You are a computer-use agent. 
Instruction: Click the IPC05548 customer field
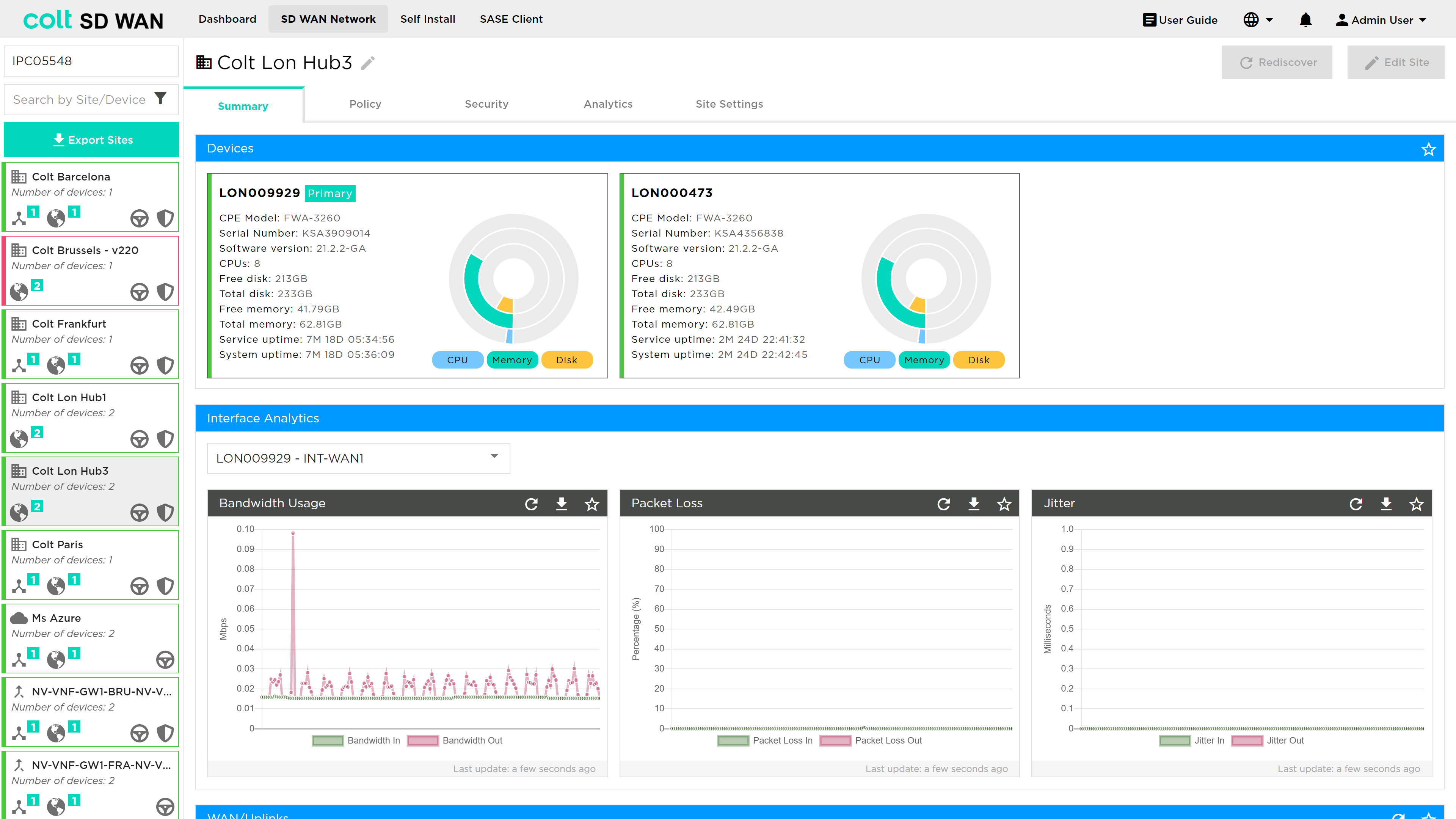point(91,61)
